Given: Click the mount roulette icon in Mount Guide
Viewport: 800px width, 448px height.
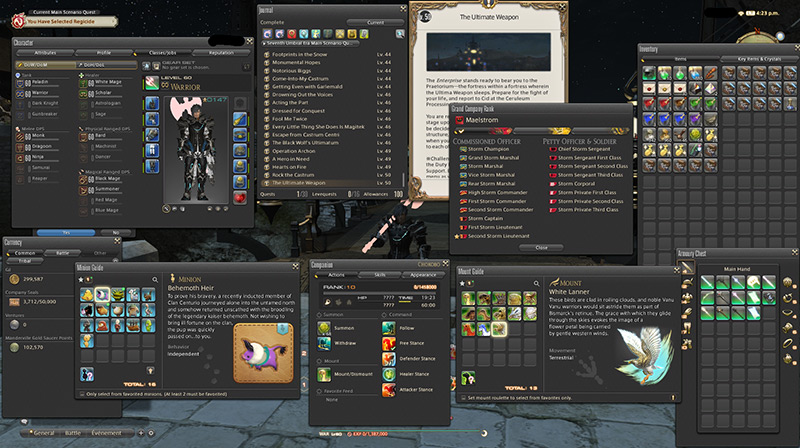Looking at the screenshot, I should (468, 378).
